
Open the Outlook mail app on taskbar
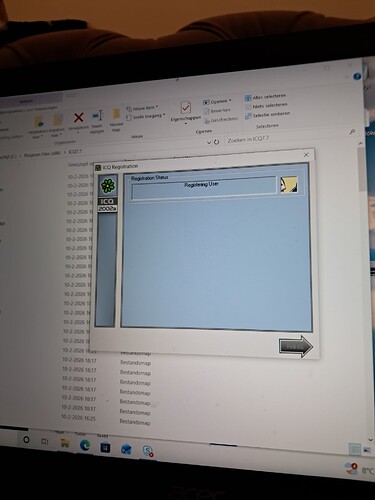[x=126, y=450]
